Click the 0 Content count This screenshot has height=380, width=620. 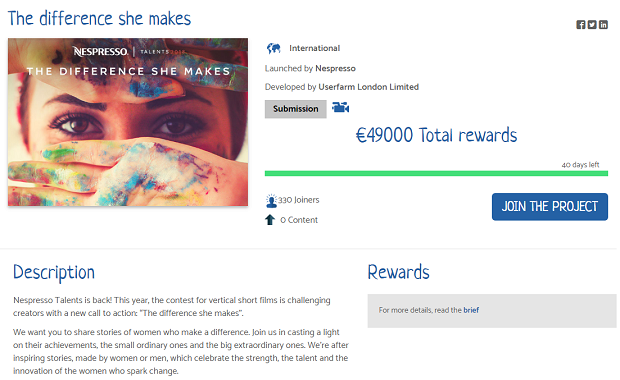pyautogui.click(x=299, y=220)
